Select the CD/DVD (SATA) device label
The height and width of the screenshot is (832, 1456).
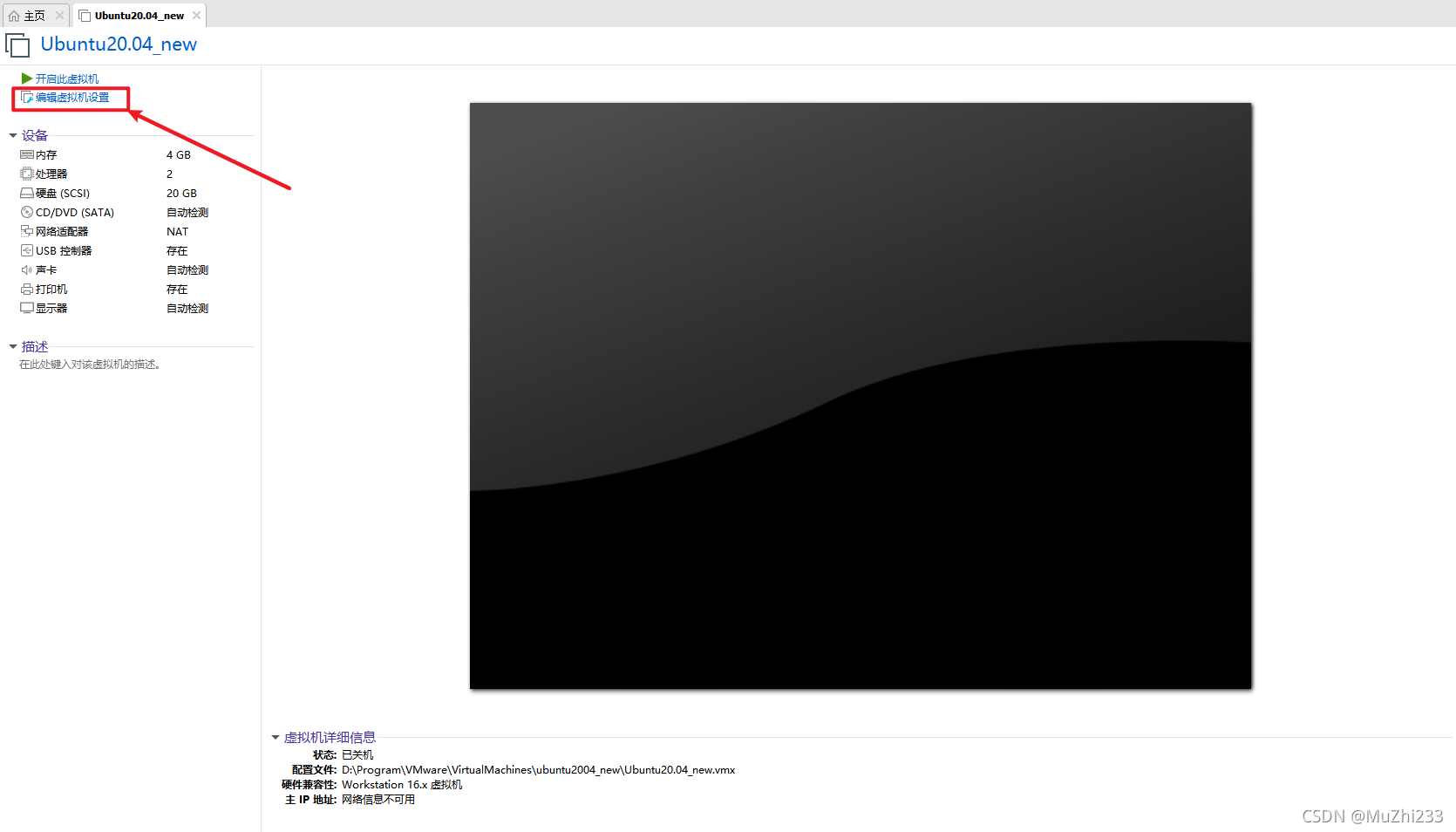(x=75, y=213)
